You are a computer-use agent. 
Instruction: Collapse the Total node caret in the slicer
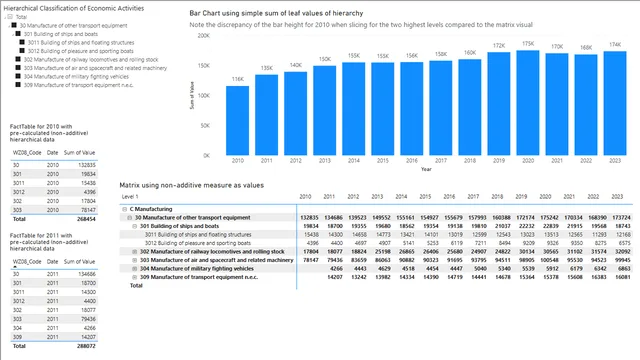5,17
